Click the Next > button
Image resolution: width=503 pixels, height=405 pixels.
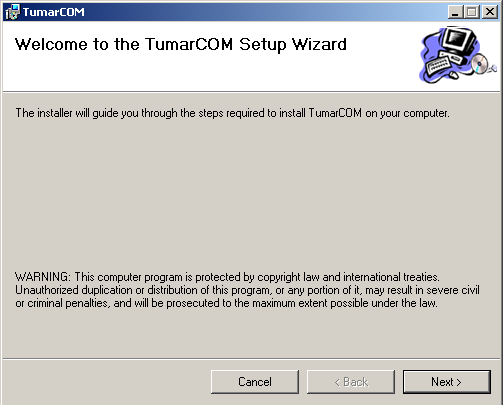click(x=446, y=382)
